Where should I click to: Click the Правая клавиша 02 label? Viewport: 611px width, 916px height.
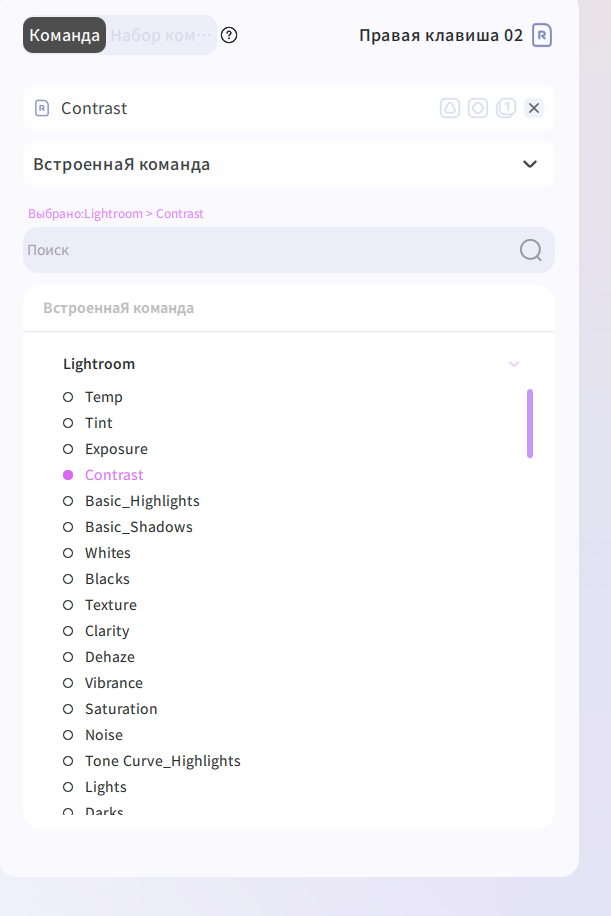[x=441, y=35]
